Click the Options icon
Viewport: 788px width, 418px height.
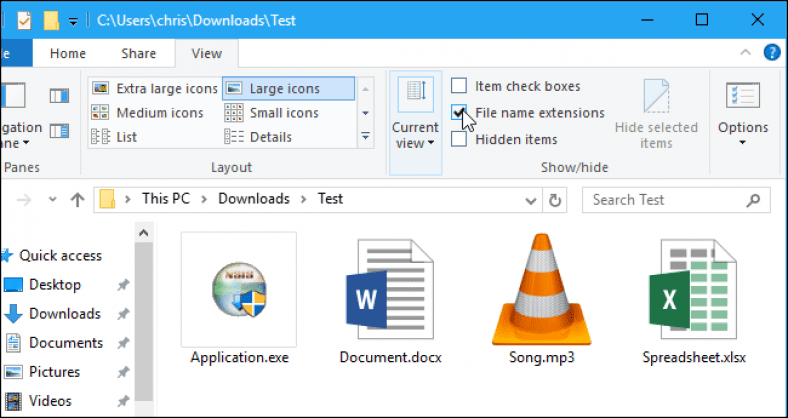click(x=743, y=95)
